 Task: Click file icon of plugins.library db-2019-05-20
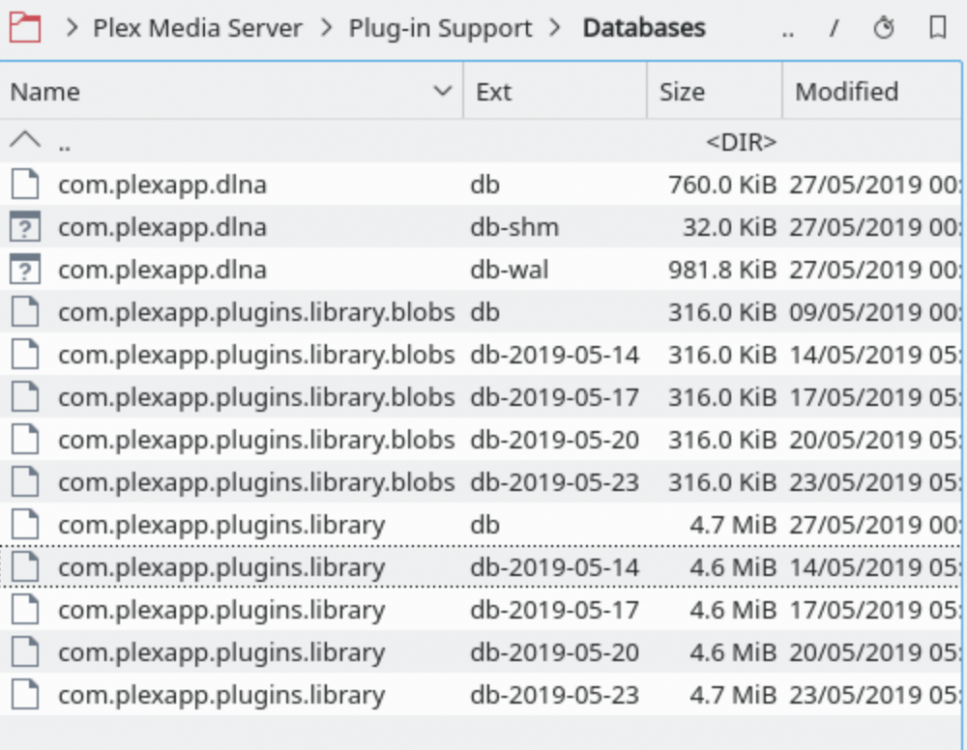(x=25, y=653)
